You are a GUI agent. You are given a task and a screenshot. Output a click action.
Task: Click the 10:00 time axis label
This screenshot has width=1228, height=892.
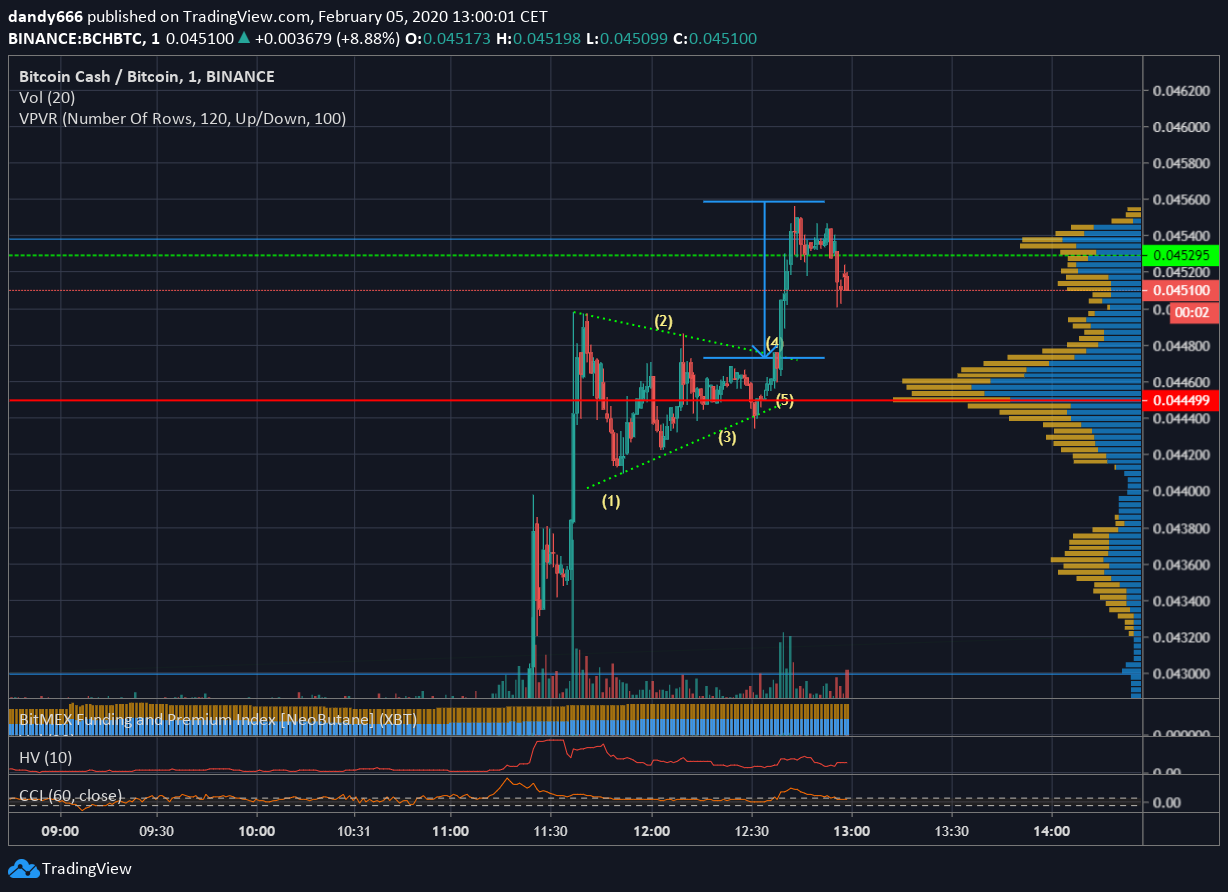click(256, 831)
